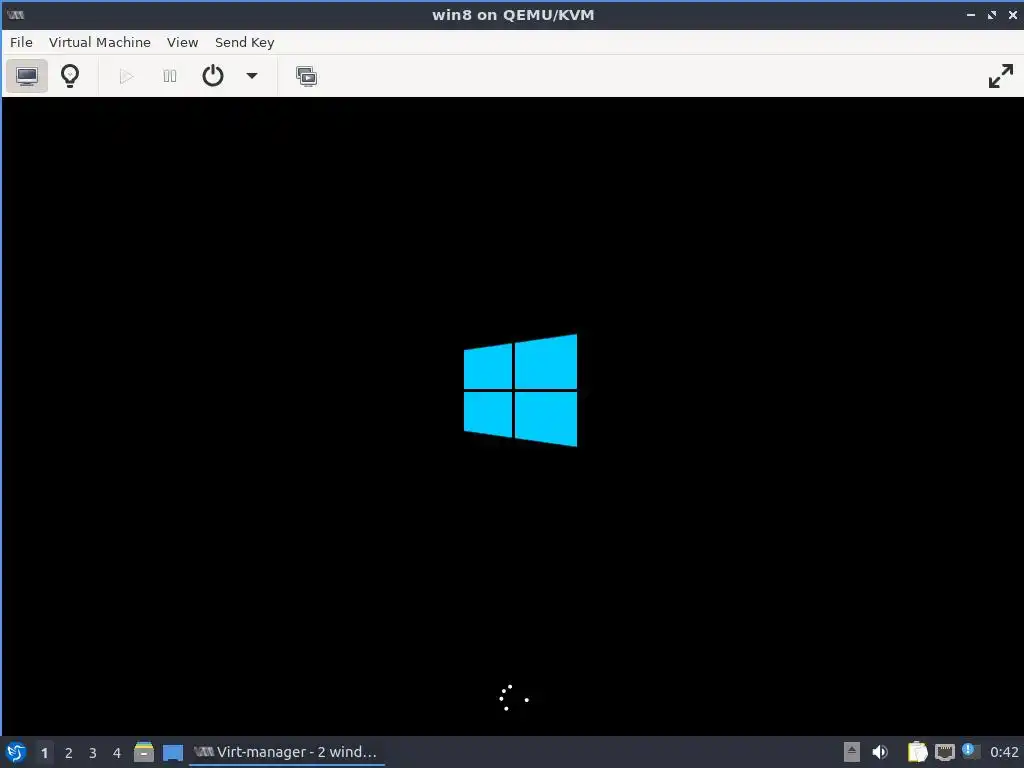This screenshot has width=1024, height=768.
Task: Open the Lubuntu start menu icon
Action: coord(16,752)
